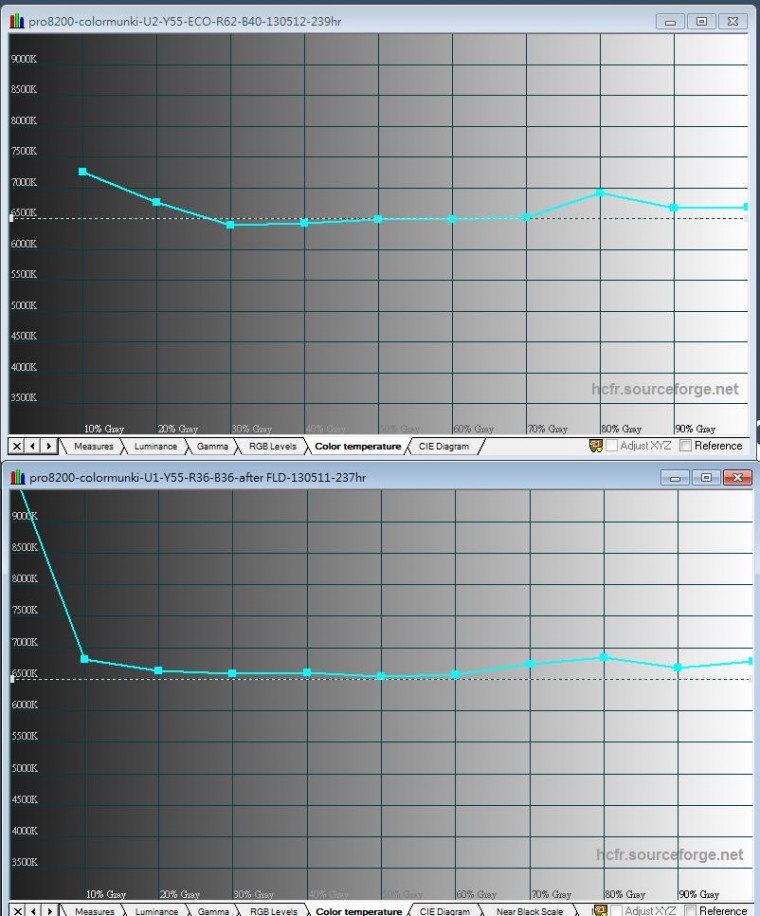Select the Gamma tab in the top window
Viewport: 760px width, 916px height.
point(212,446)
